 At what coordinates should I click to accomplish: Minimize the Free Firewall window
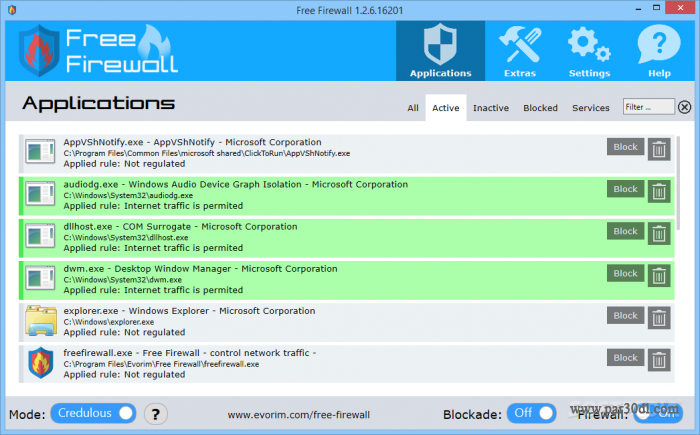(639, 8)
